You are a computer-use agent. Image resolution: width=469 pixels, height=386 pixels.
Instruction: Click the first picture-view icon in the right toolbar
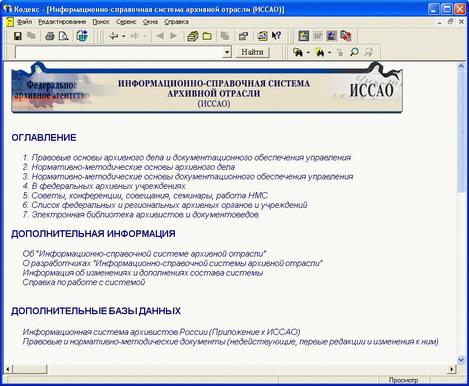tap(304, 36)
